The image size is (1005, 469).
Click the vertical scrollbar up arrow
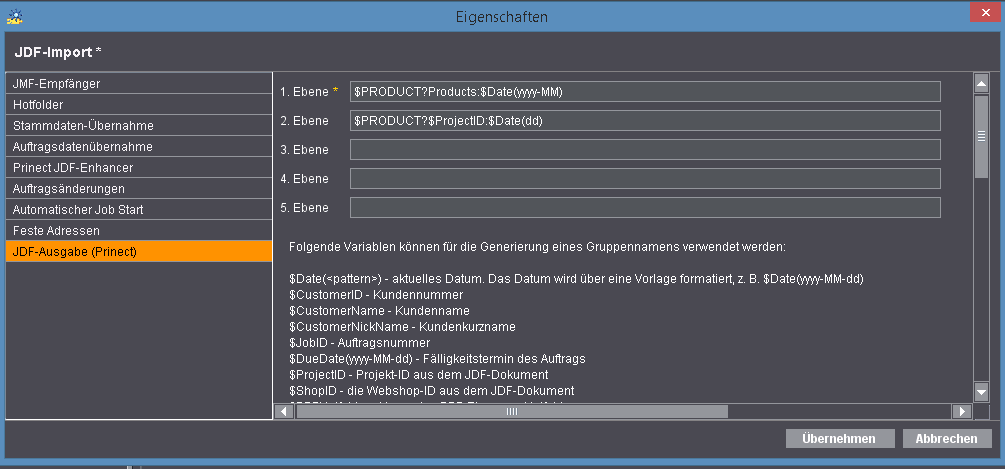(981, 83)
